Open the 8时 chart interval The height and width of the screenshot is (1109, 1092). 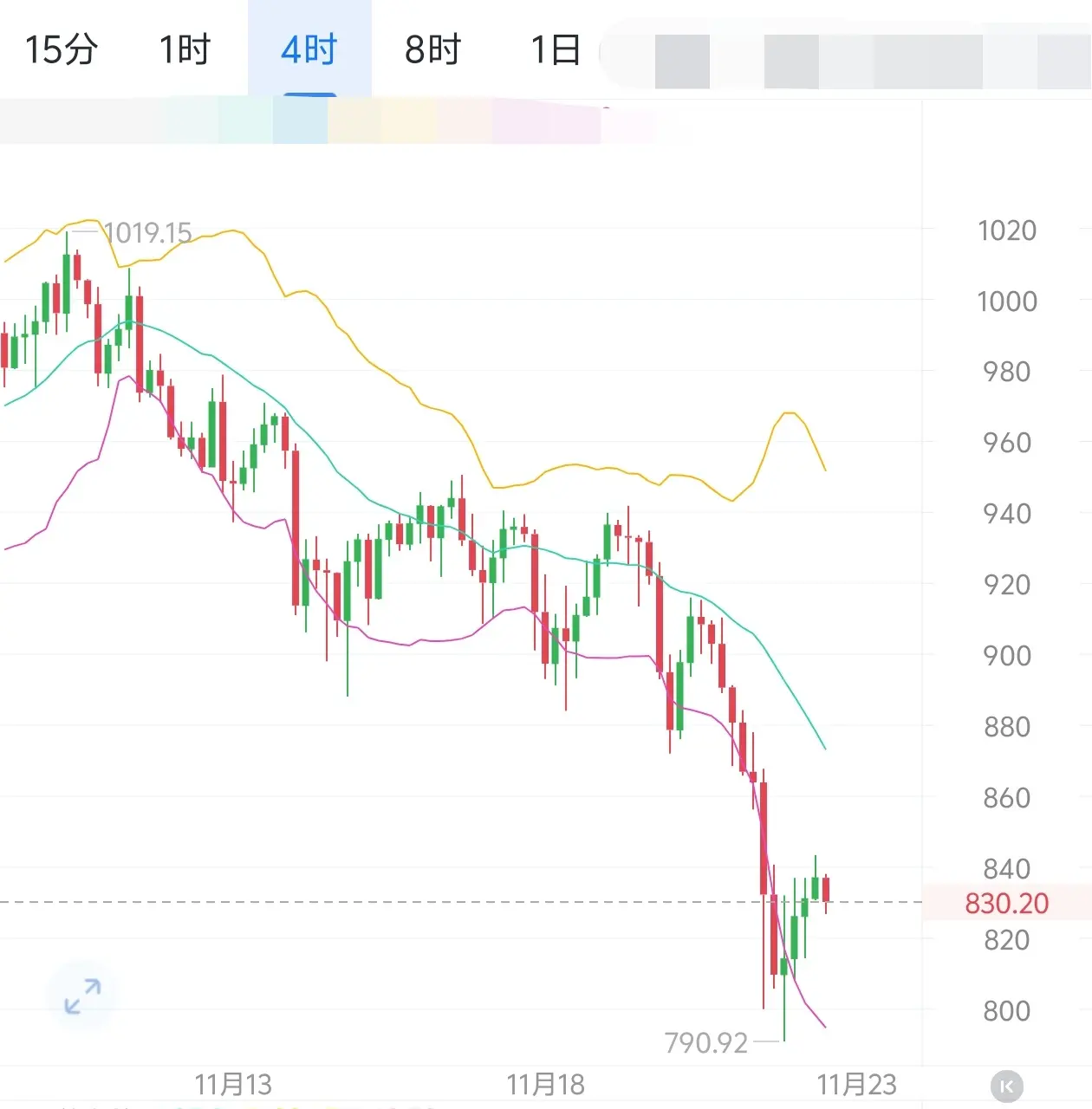pyautogui.click(x=432, y=49)
